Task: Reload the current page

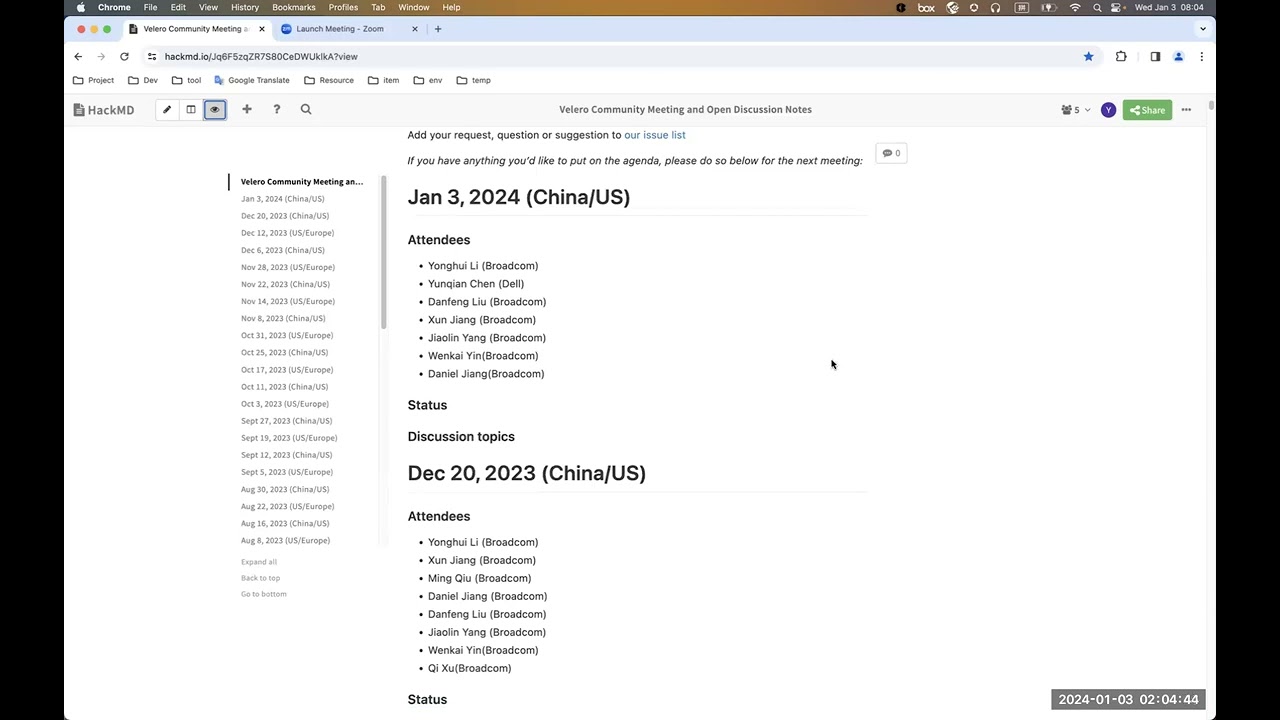Action: [x=124, y=57]
